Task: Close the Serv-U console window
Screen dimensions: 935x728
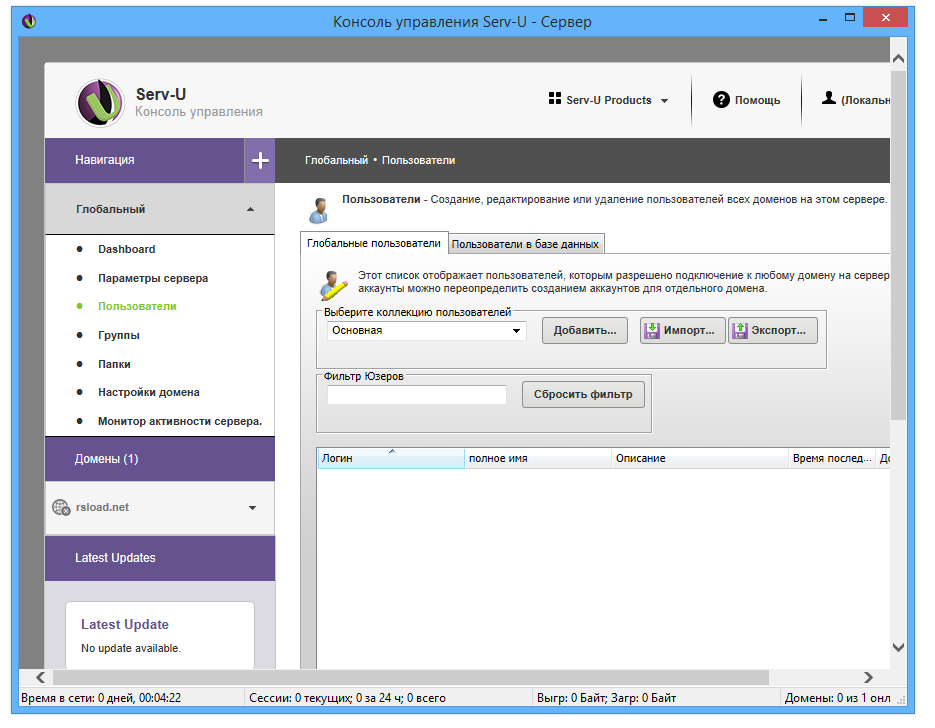Action: click(886, 18)
